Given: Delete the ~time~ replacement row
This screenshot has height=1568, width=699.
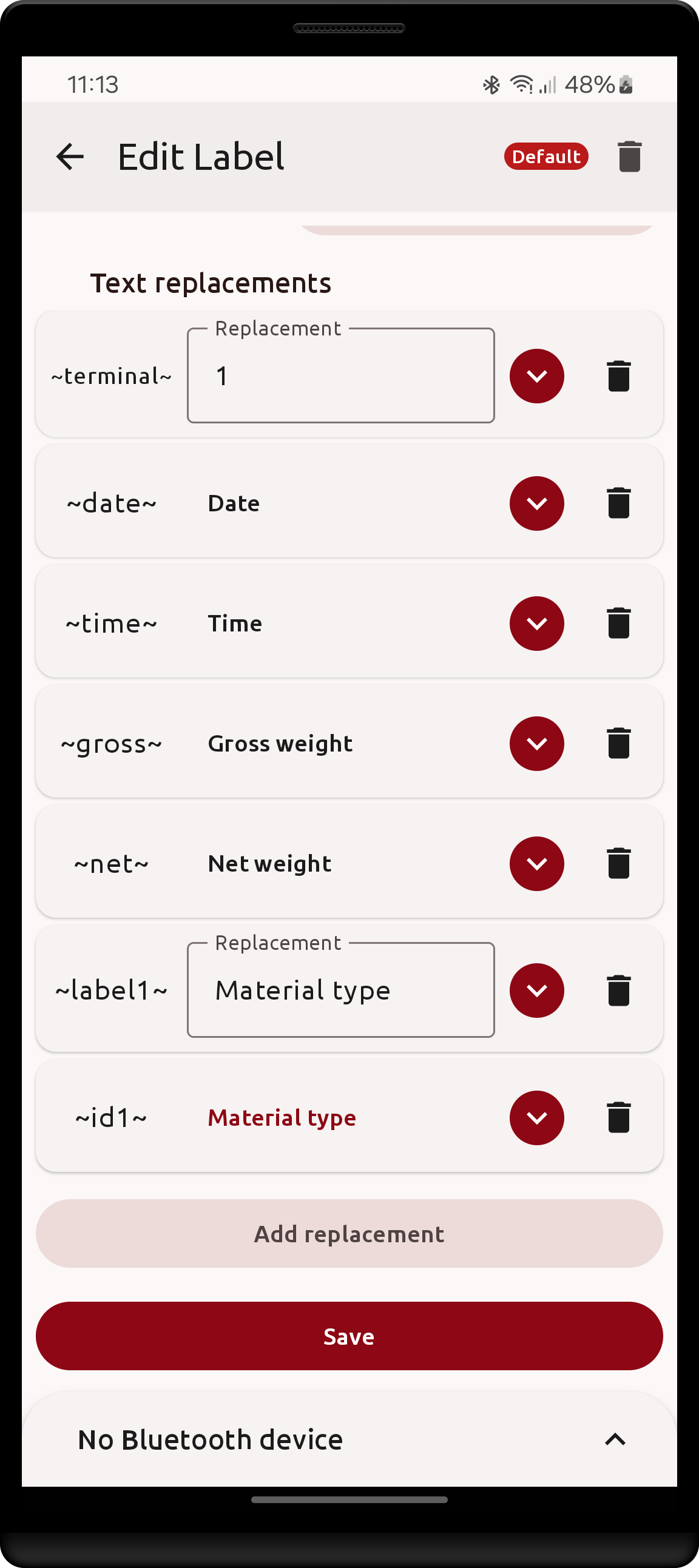Looking at the screenshot, I should pyautogui.click(x=618, y=624).
